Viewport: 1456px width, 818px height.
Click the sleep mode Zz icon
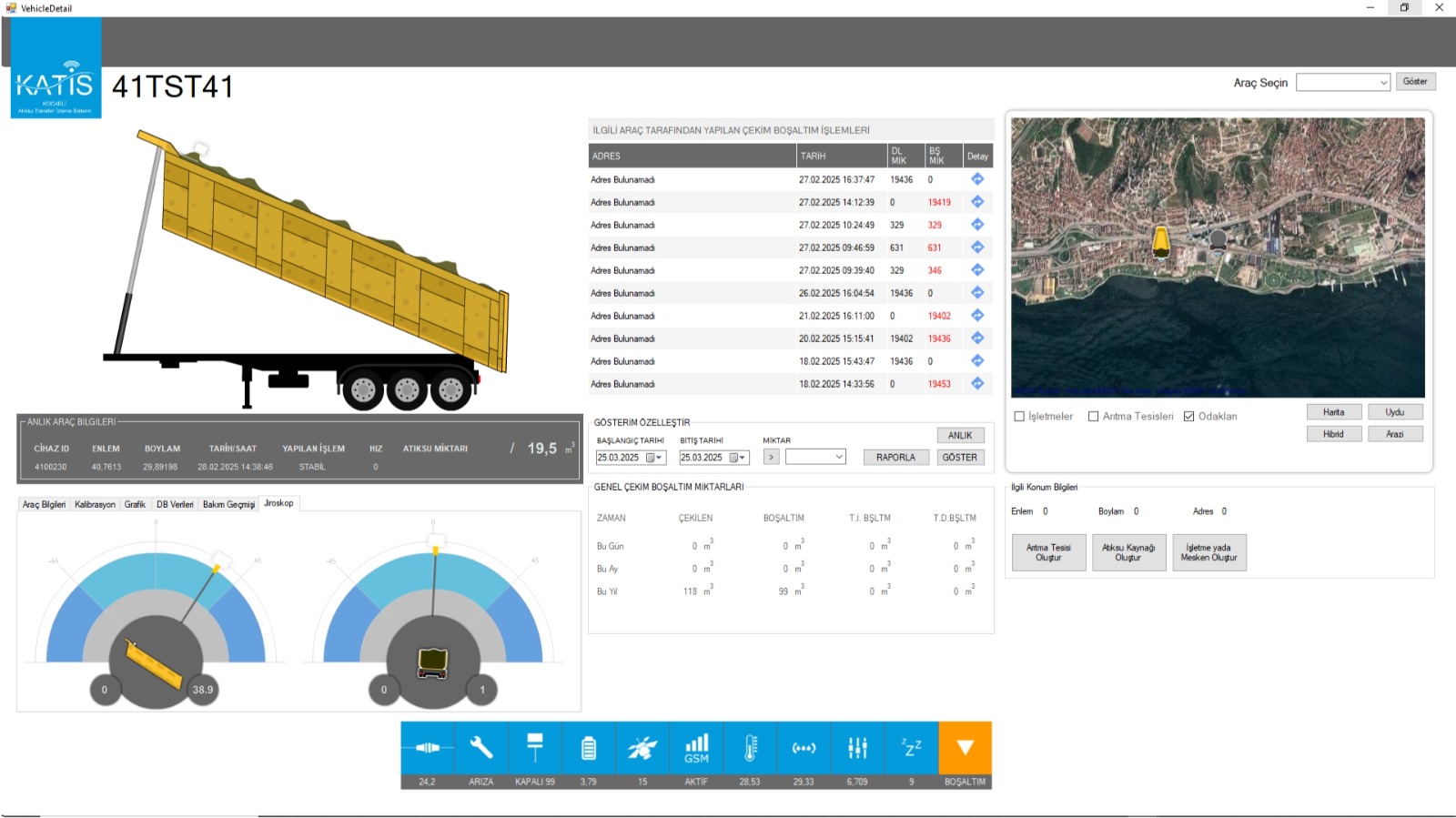(x=911, y=748)
